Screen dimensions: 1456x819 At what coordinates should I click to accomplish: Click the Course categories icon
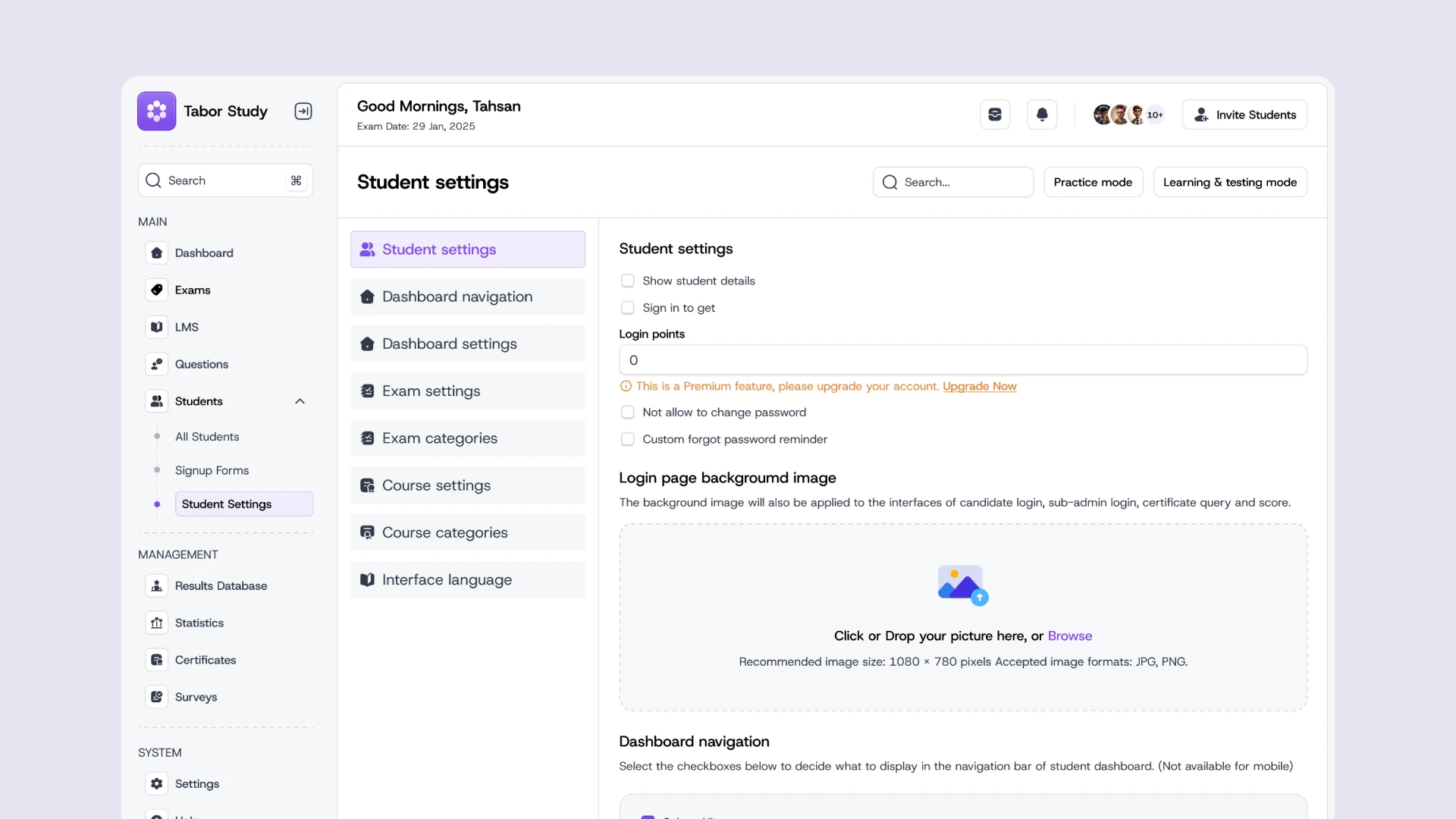367,532
